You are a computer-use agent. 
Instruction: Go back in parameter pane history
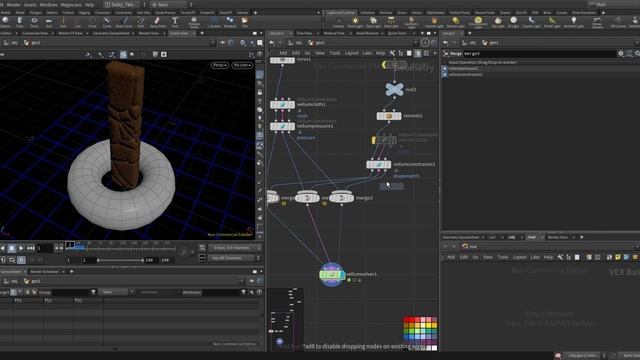click(446, 42)
